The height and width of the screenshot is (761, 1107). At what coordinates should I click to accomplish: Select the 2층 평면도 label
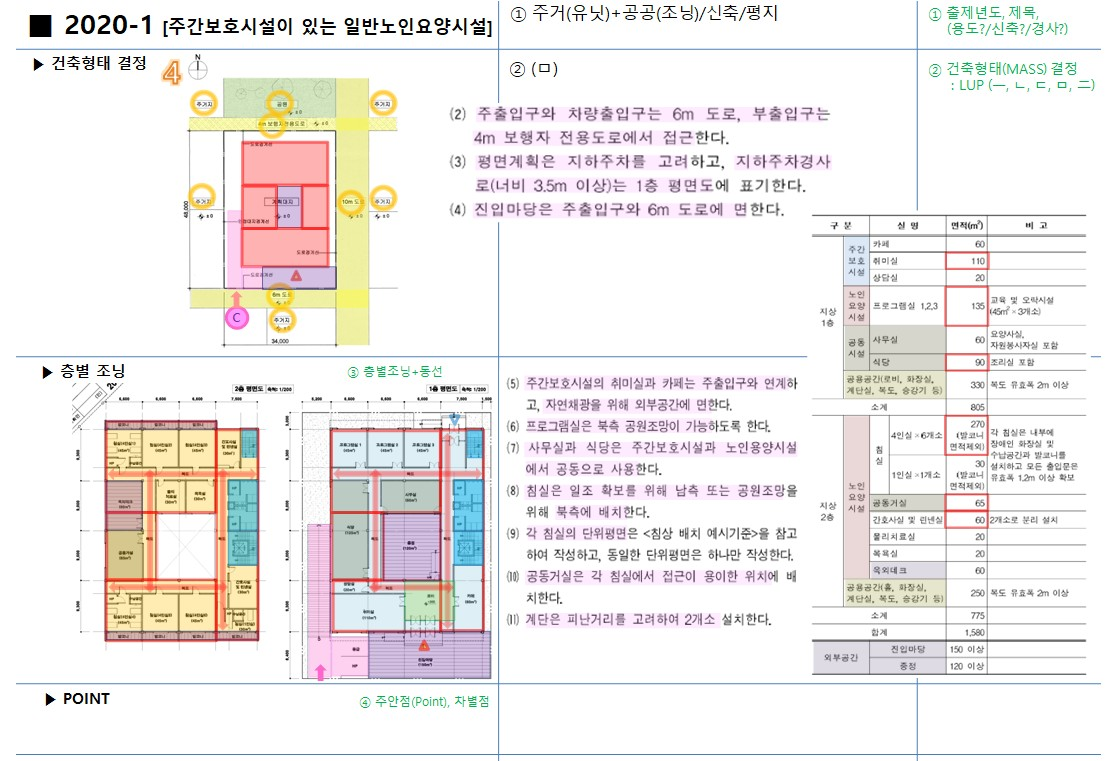(x=250, y=387)
